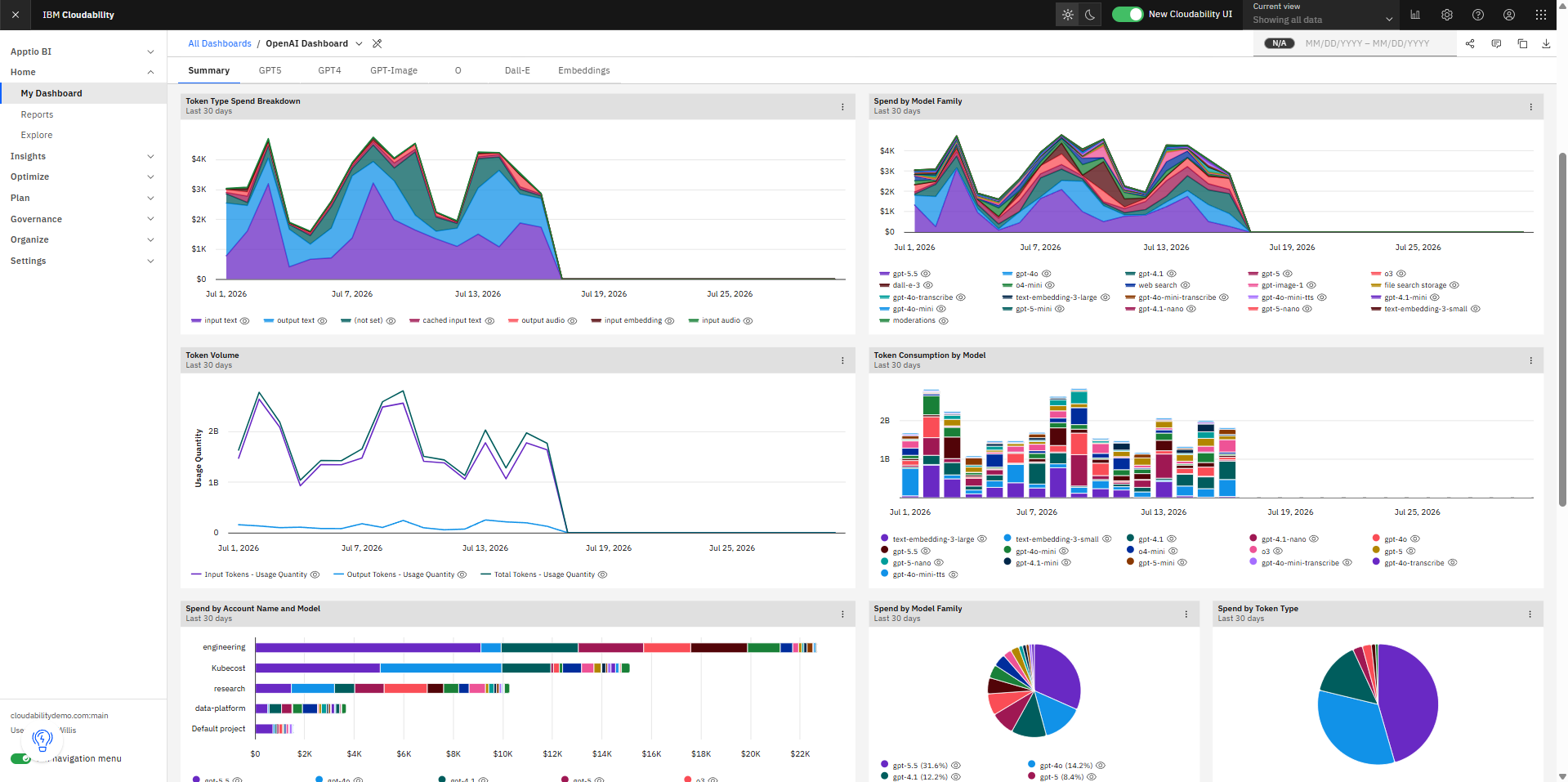Unpin the OpenAI Dashboard with the pin icon
Image resolution: width=1568 pixels, height=782 pixels.
(377, 44)
